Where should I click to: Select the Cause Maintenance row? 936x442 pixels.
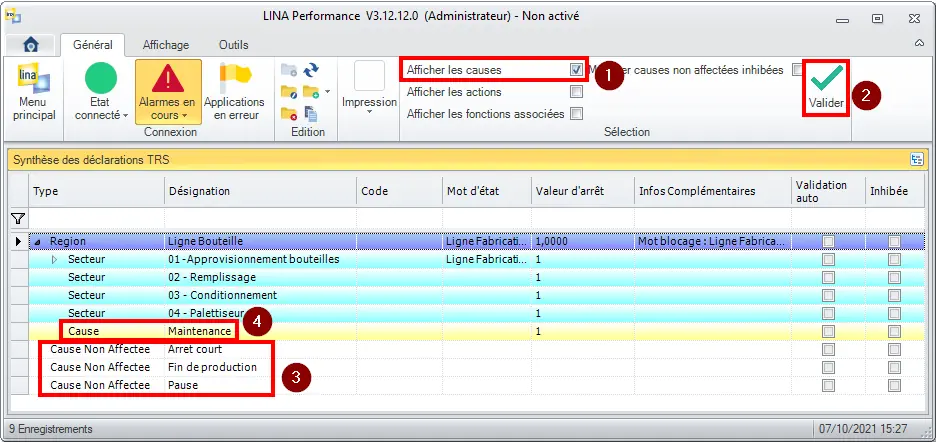click(200, 331)
